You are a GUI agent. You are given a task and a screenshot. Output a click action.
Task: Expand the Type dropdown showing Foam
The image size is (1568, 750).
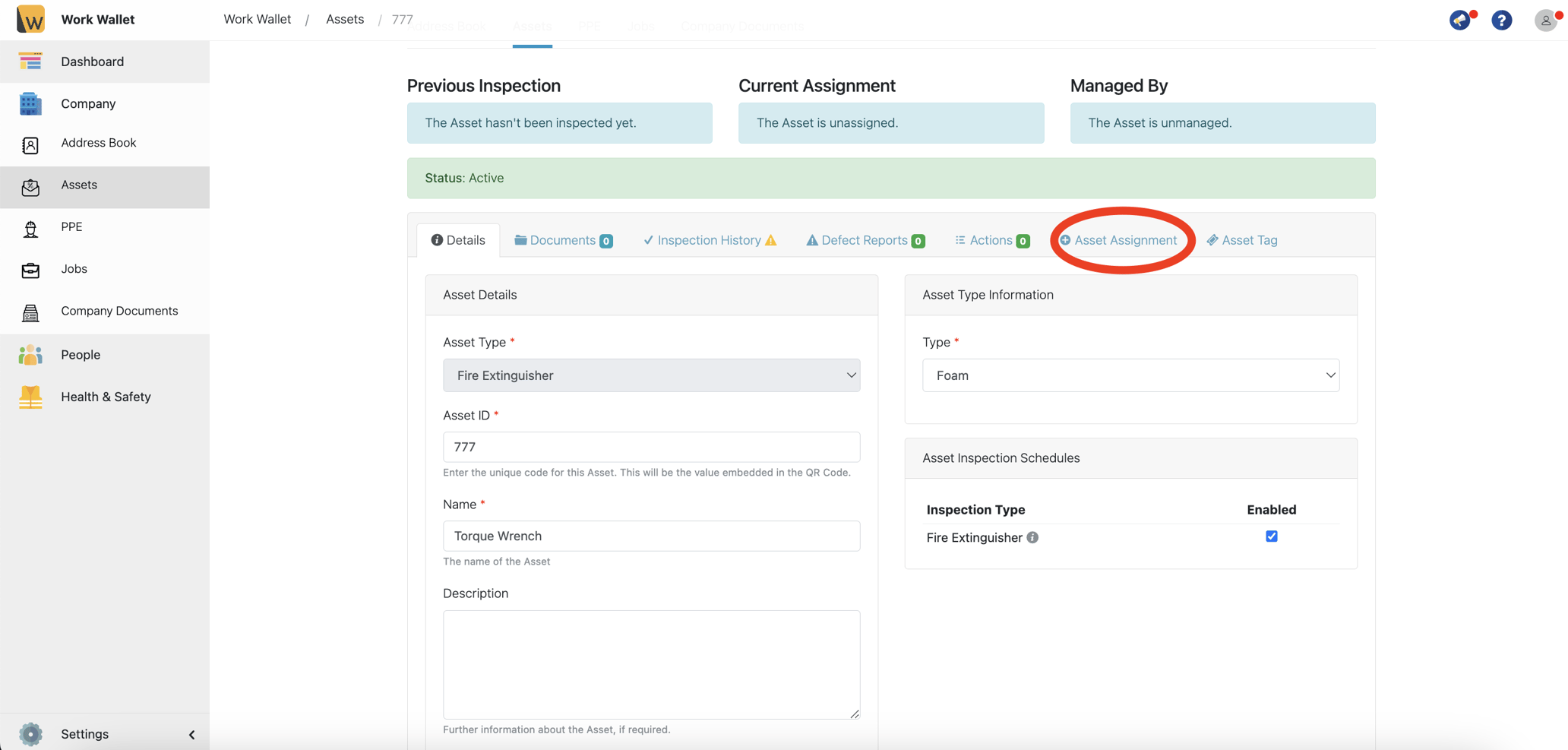(1130, 375)
